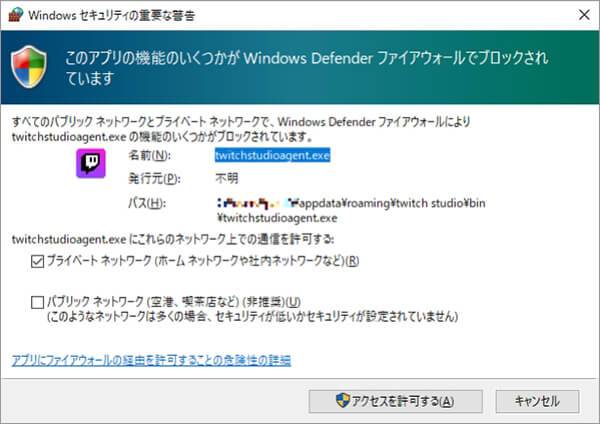Click the firewall icon in the title bar
Screen dimensions: 600x424
pyautogui.click(x=16, y=15)
